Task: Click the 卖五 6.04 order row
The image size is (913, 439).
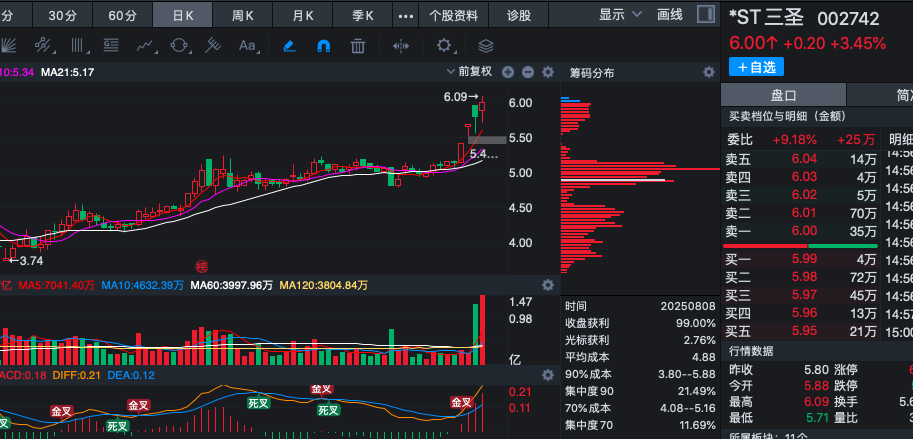Action: 801,158
